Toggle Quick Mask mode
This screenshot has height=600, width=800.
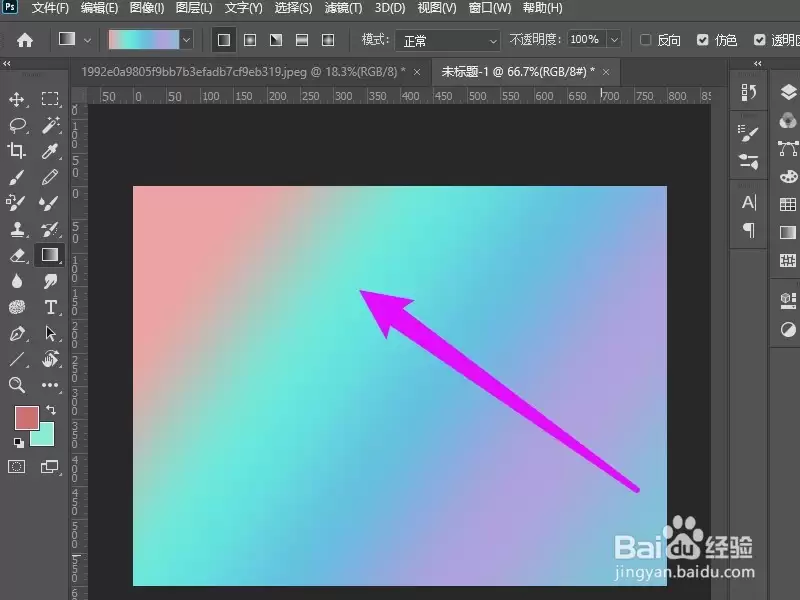[x=16, y=466]
